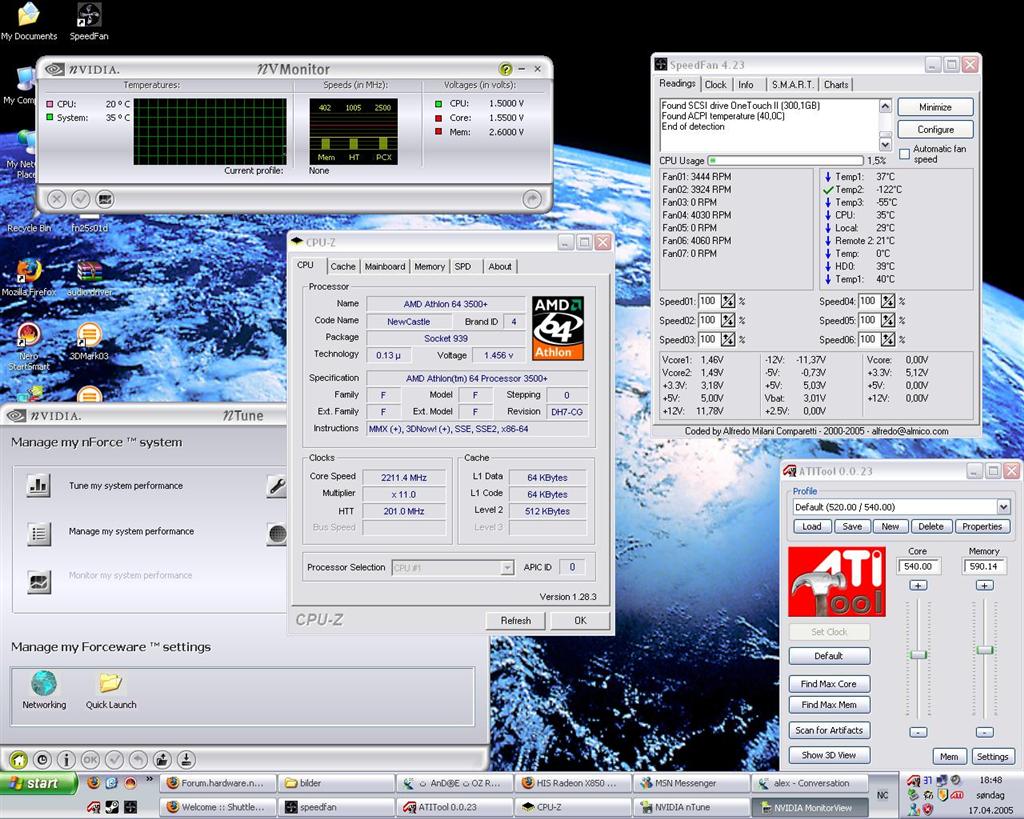Open the Mainboard tab in CPU-Z

[x=385, y=266]
